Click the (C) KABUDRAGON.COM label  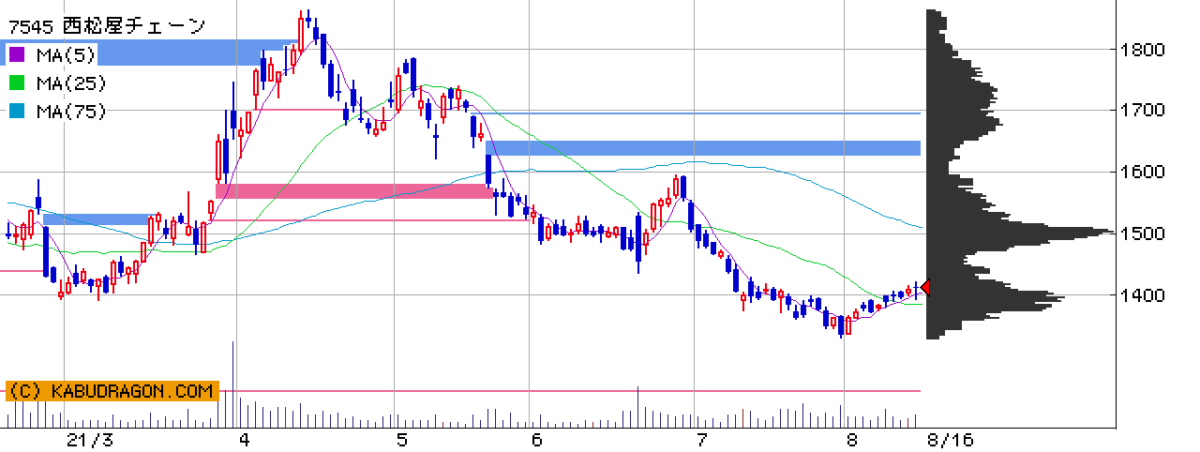(111, 391)
